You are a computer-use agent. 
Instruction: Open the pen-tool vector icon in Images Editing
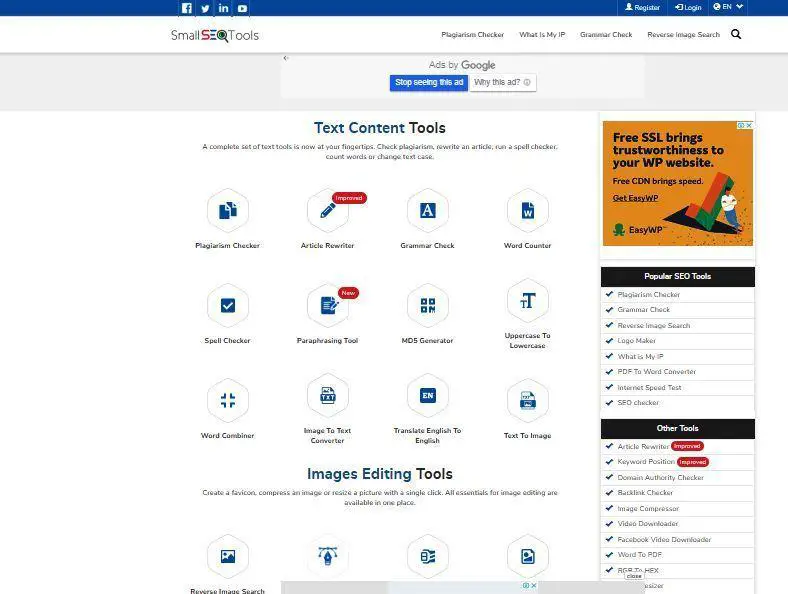coord(328,556)
